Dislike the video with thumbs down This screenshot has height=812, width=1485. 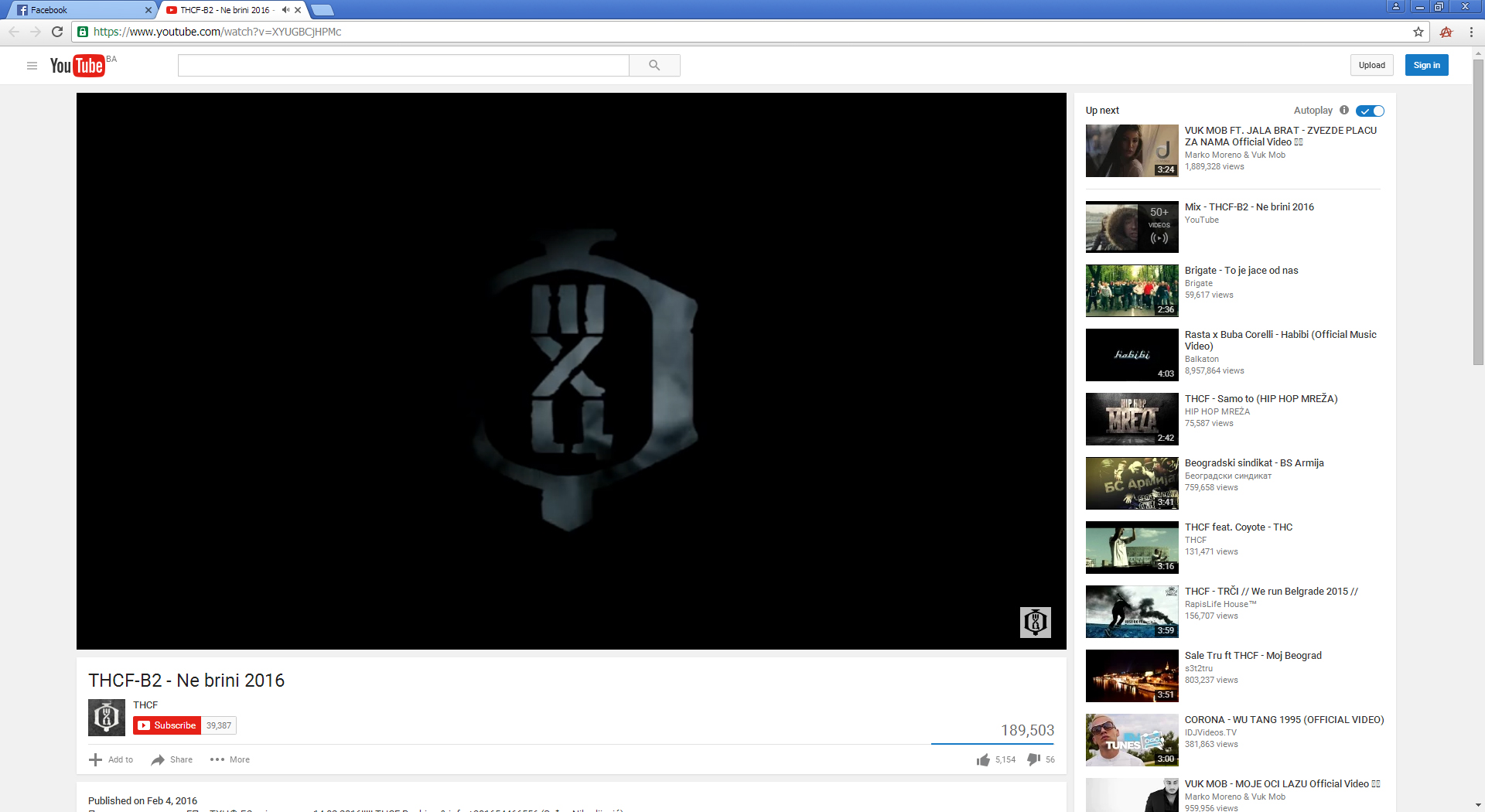click(1033, 760)
